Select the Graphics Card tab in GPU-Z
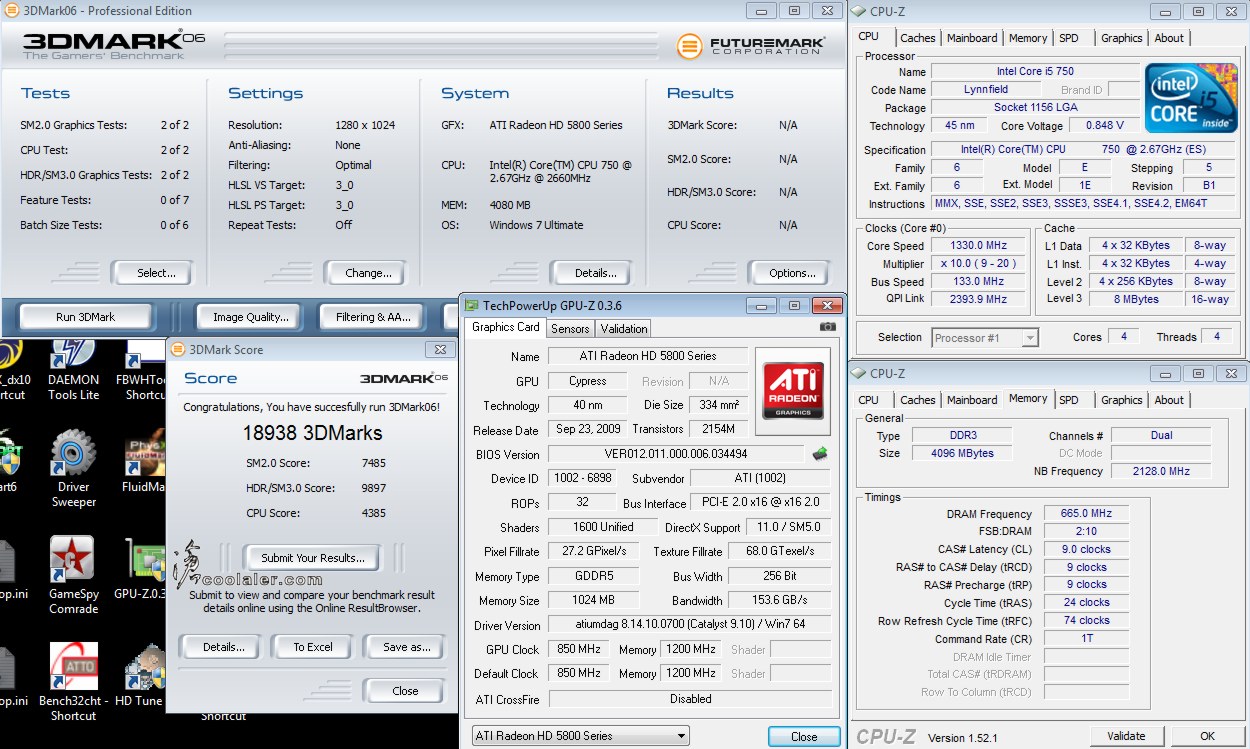The width and height of the screenshot is (1250, 749). (506, 327)
